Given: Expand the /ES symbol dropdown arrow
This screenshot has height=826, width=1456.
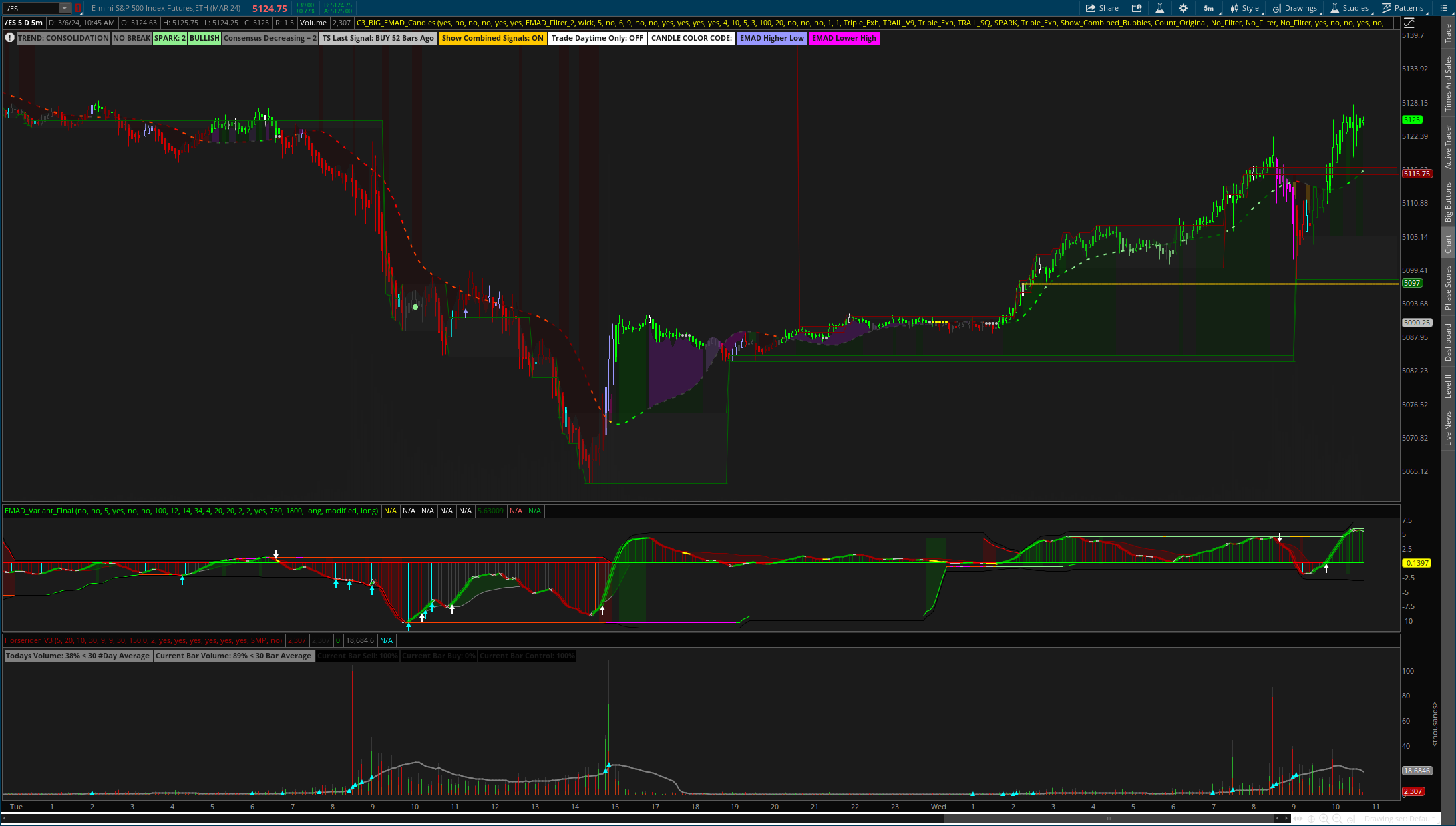Looking at the screenshot, I should [65, 8].
